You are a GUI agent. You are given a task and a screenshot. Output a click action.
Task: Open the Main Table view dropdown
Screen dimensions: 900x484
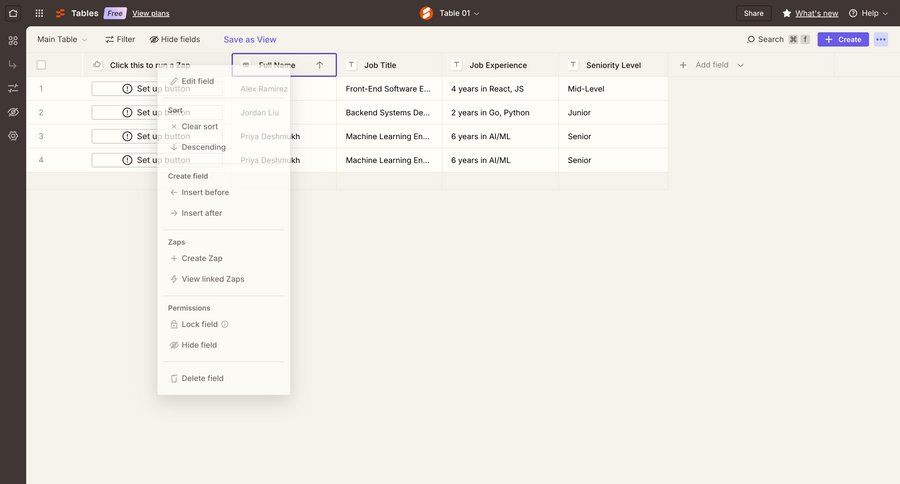tap(62, 39)
